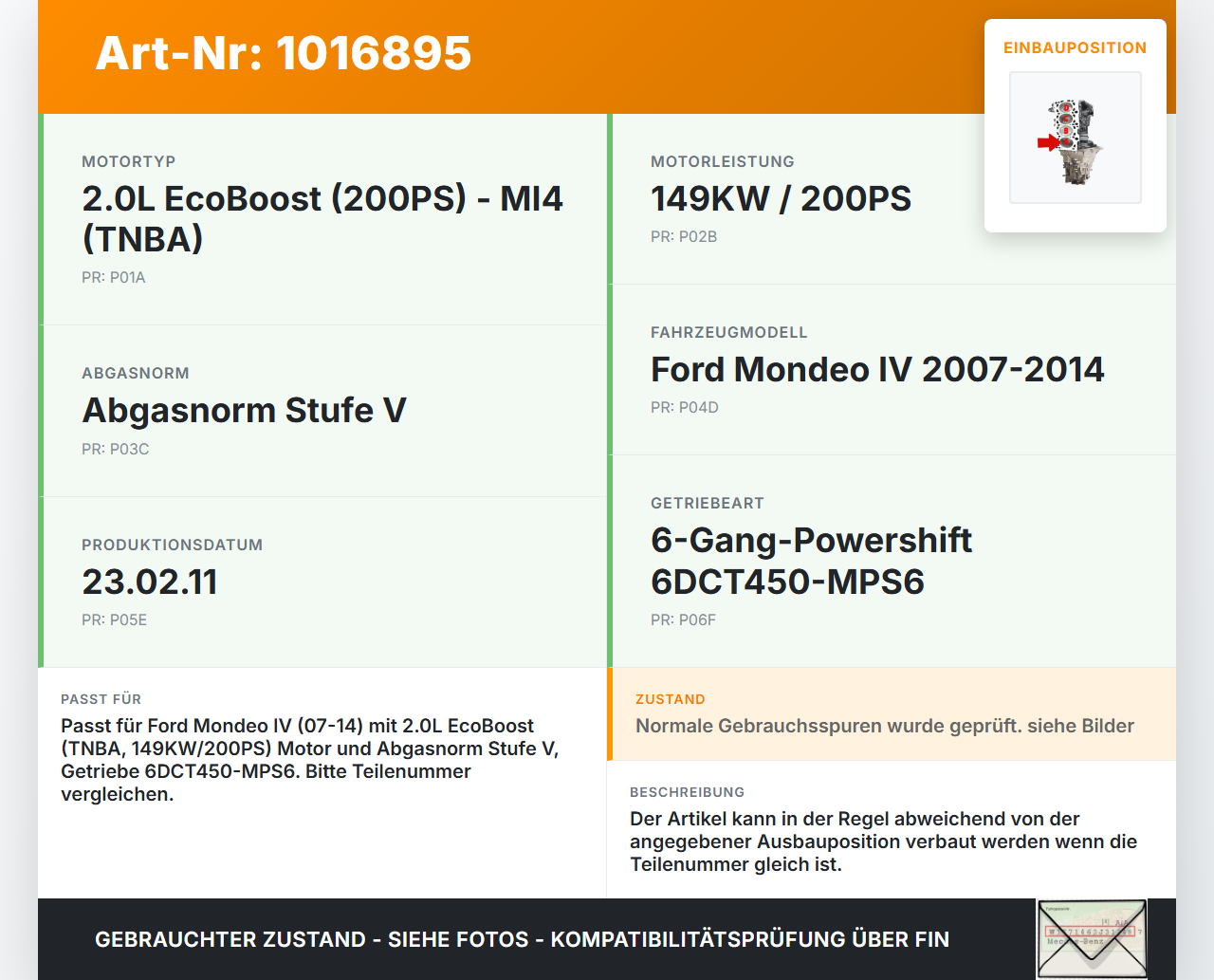
Task: Click the PR: P04D code
Action: 685,408
